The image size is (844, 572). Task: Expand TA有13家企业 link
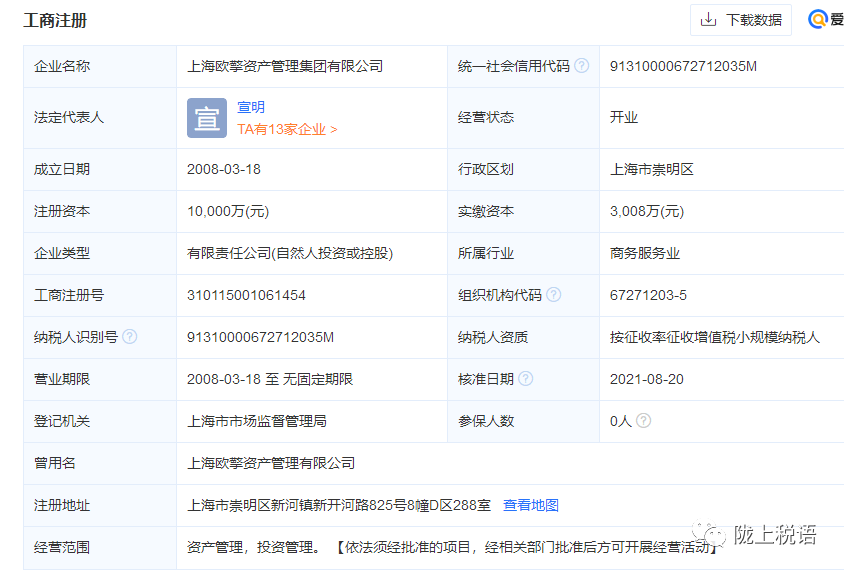tap(287, 129)
